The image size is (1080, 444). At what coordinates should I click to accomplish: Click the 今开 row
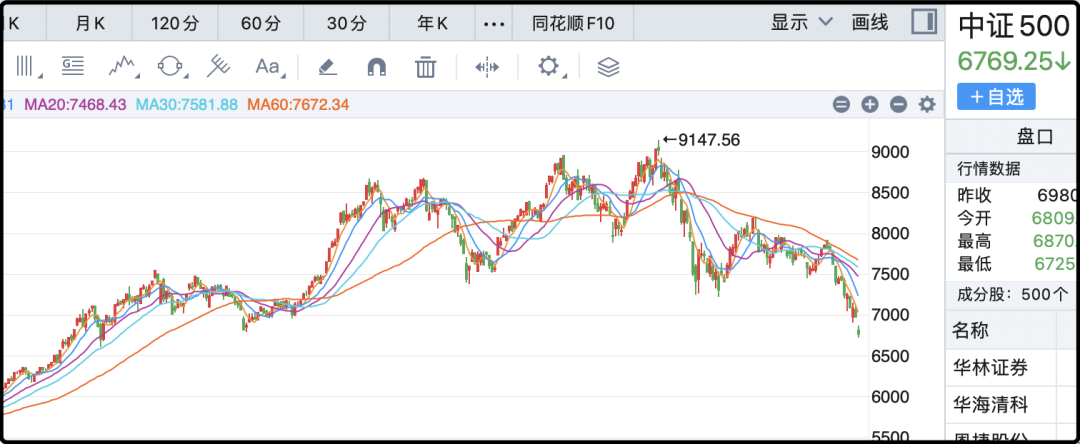1016,219
